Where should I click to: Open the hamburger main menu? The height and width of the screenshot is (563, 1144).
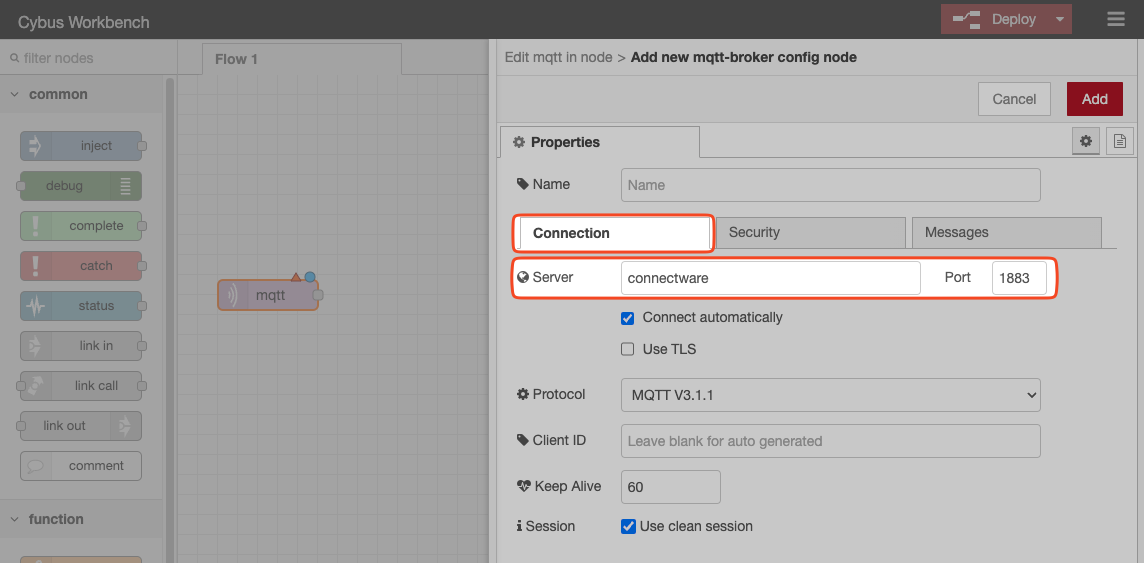click(1116, 19)
